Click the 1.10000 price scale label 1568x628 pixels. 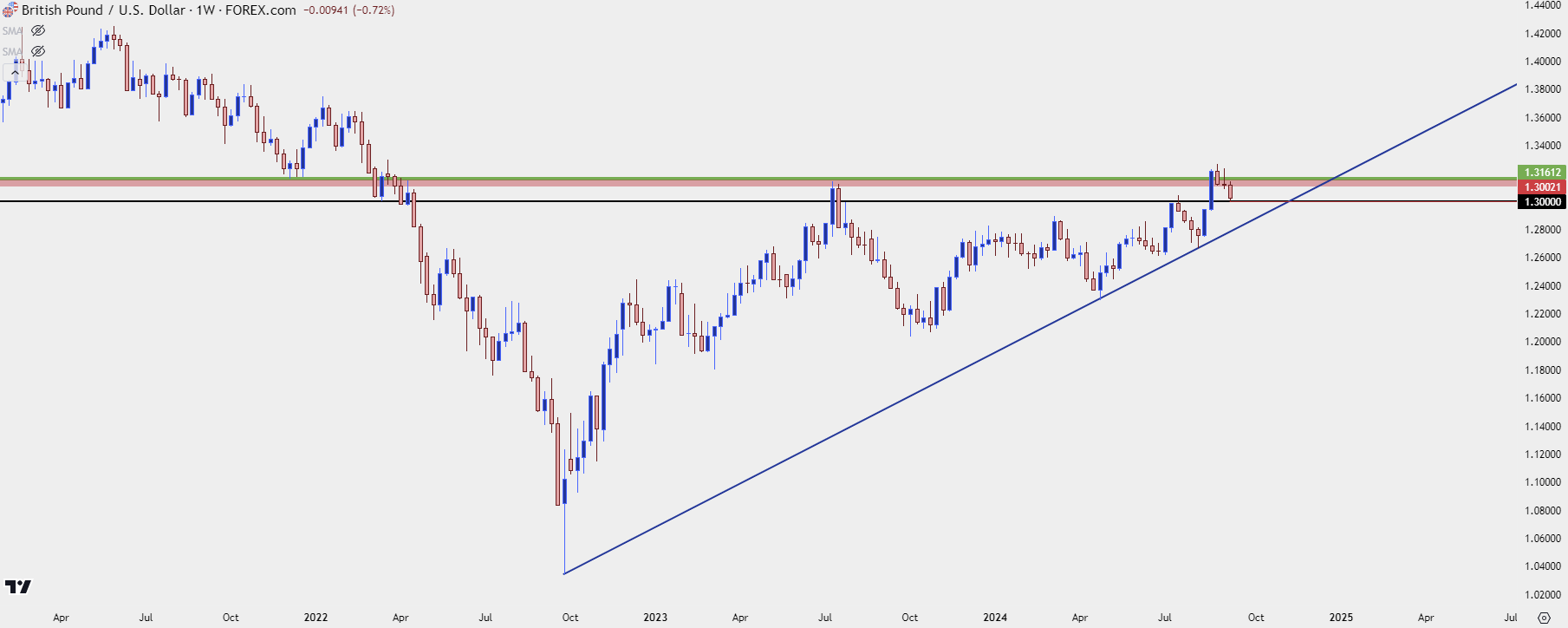click(x=1543, y=482)
